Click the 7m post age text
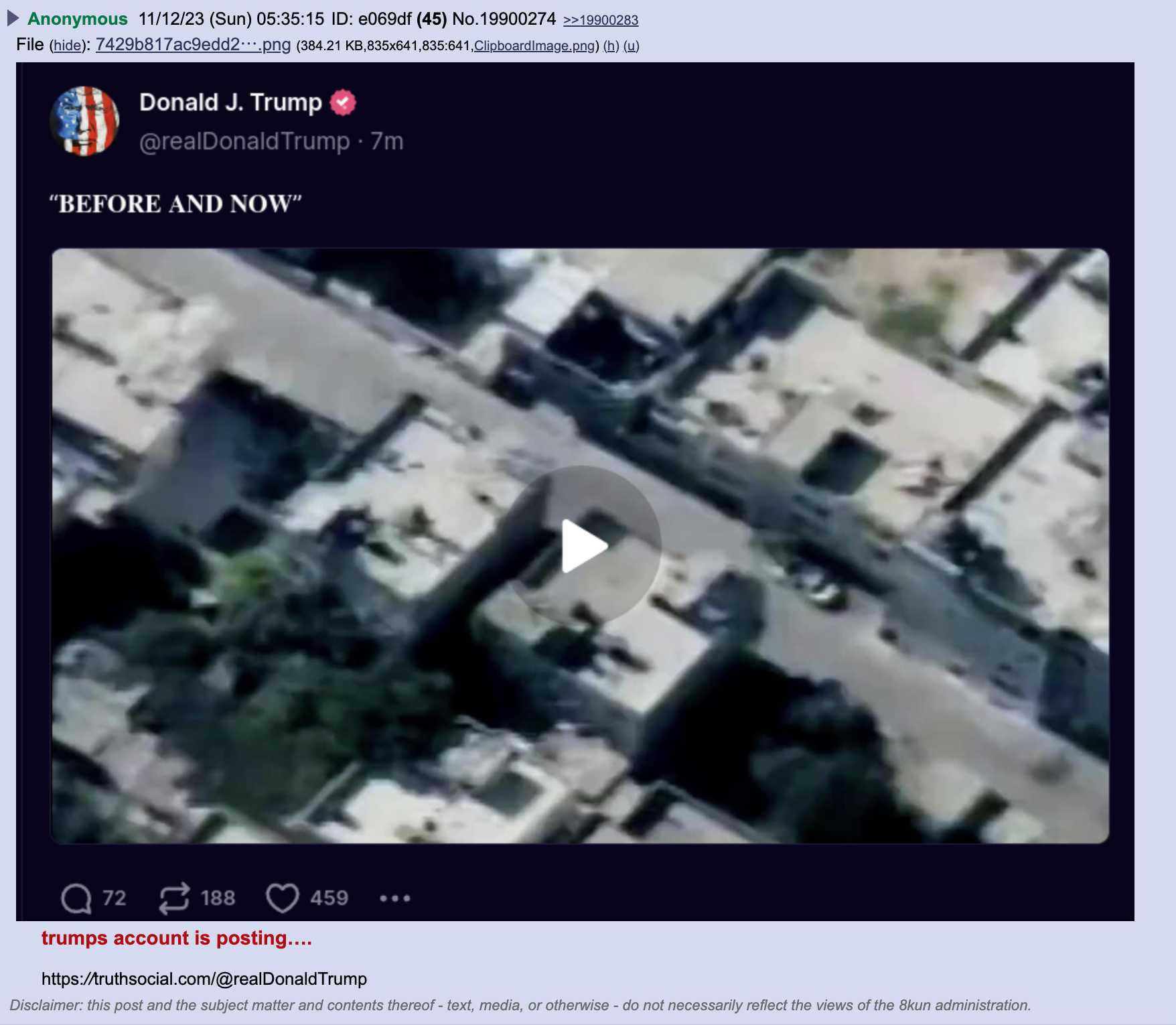The width and height of the screenshot is (1176, 1025). click(x=387, y=141)
